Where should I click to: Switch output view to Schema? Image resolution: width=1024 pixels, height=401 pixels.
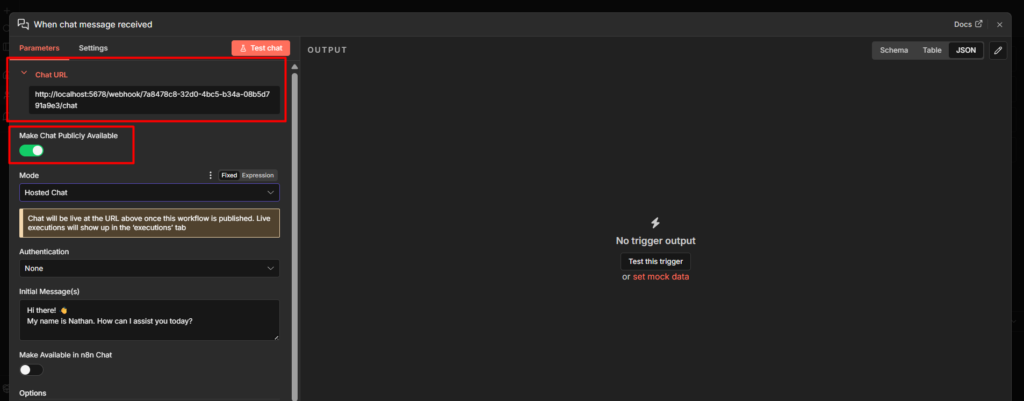pos(894,50)
